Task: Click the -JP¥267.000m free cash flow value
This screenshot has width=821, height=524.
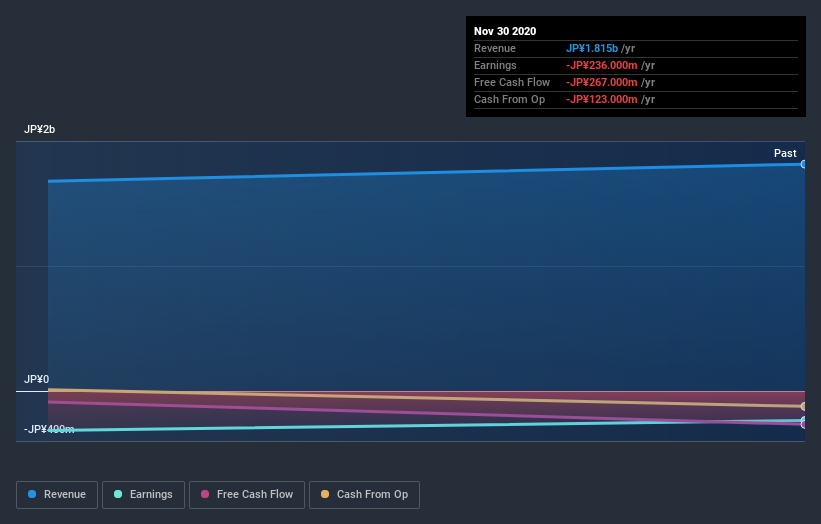Action: pyautogui.click(x=602, y=82)
